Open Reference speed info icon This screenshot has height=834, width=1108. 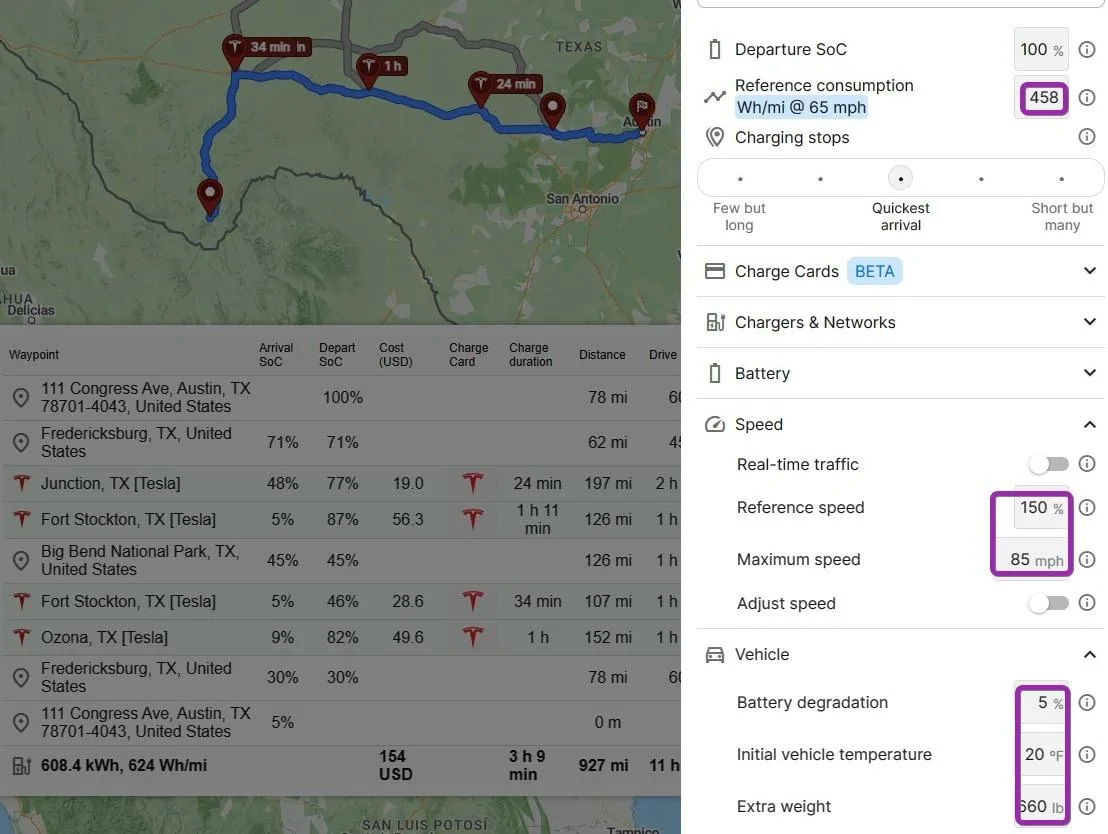point(1087,507)
